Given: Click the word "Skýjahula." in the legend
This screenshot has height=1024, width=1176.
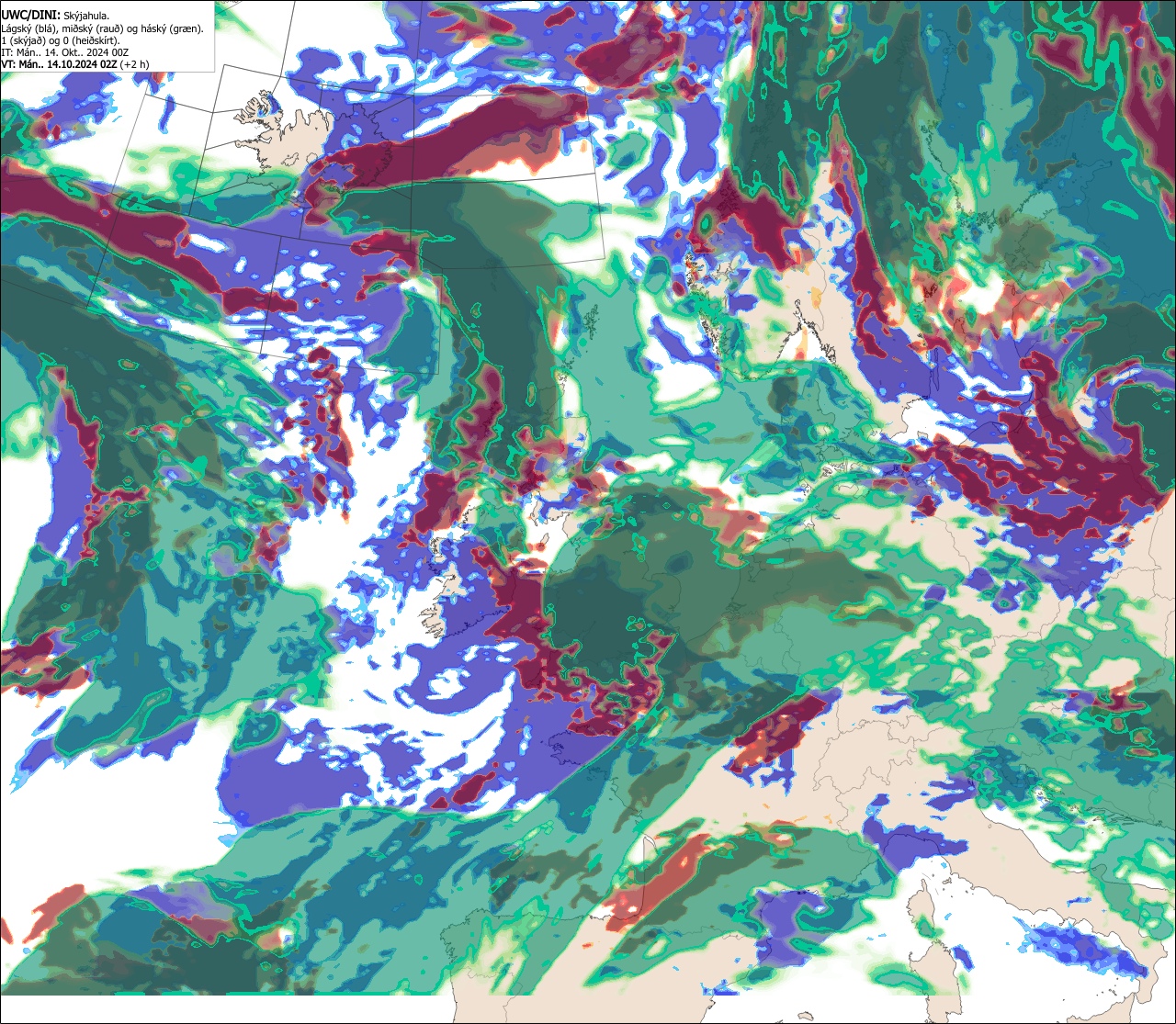Looking at the screenshot, I should coord(86,16).
